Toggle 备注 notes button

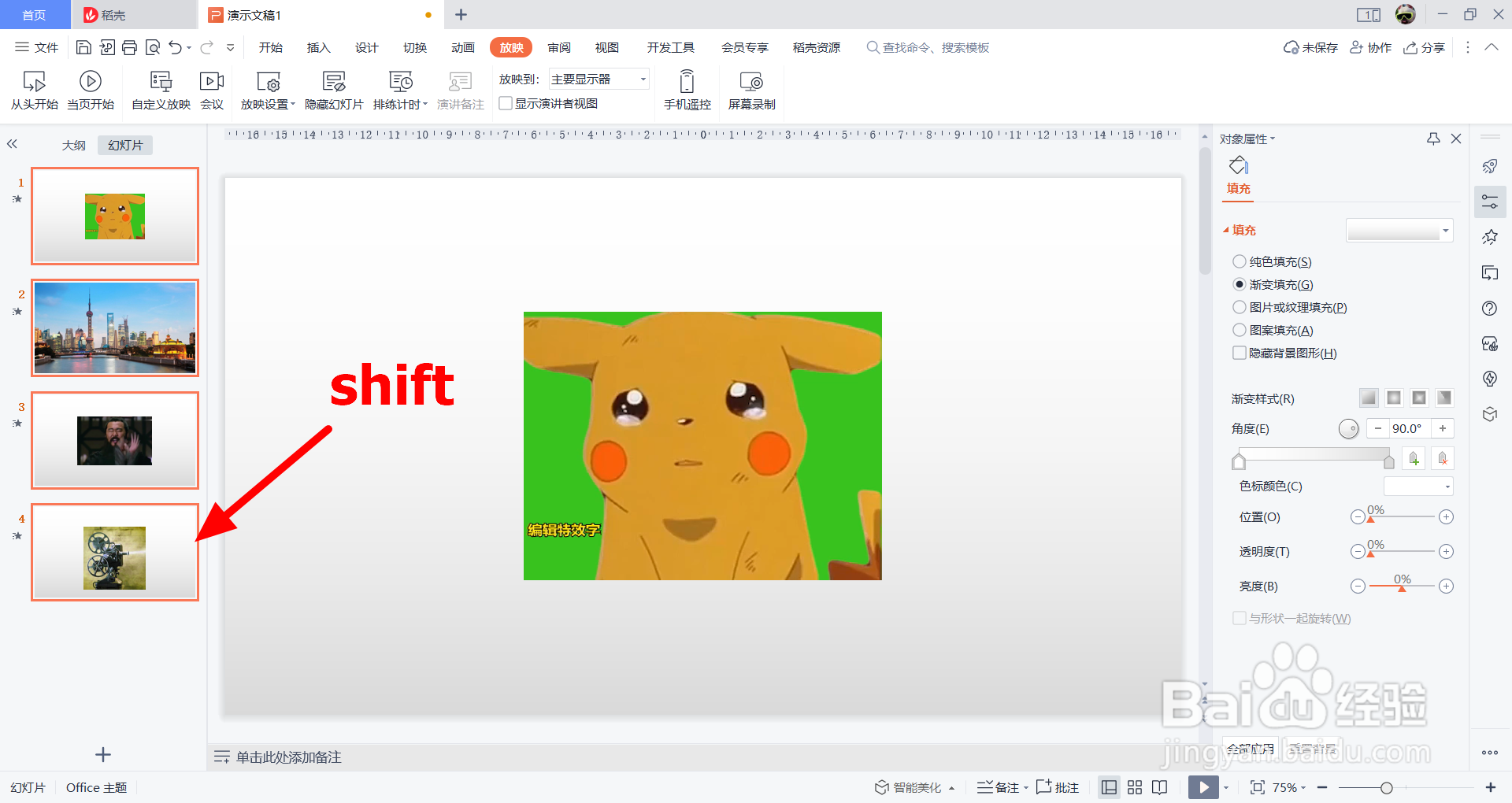click(x=999, y=787)
